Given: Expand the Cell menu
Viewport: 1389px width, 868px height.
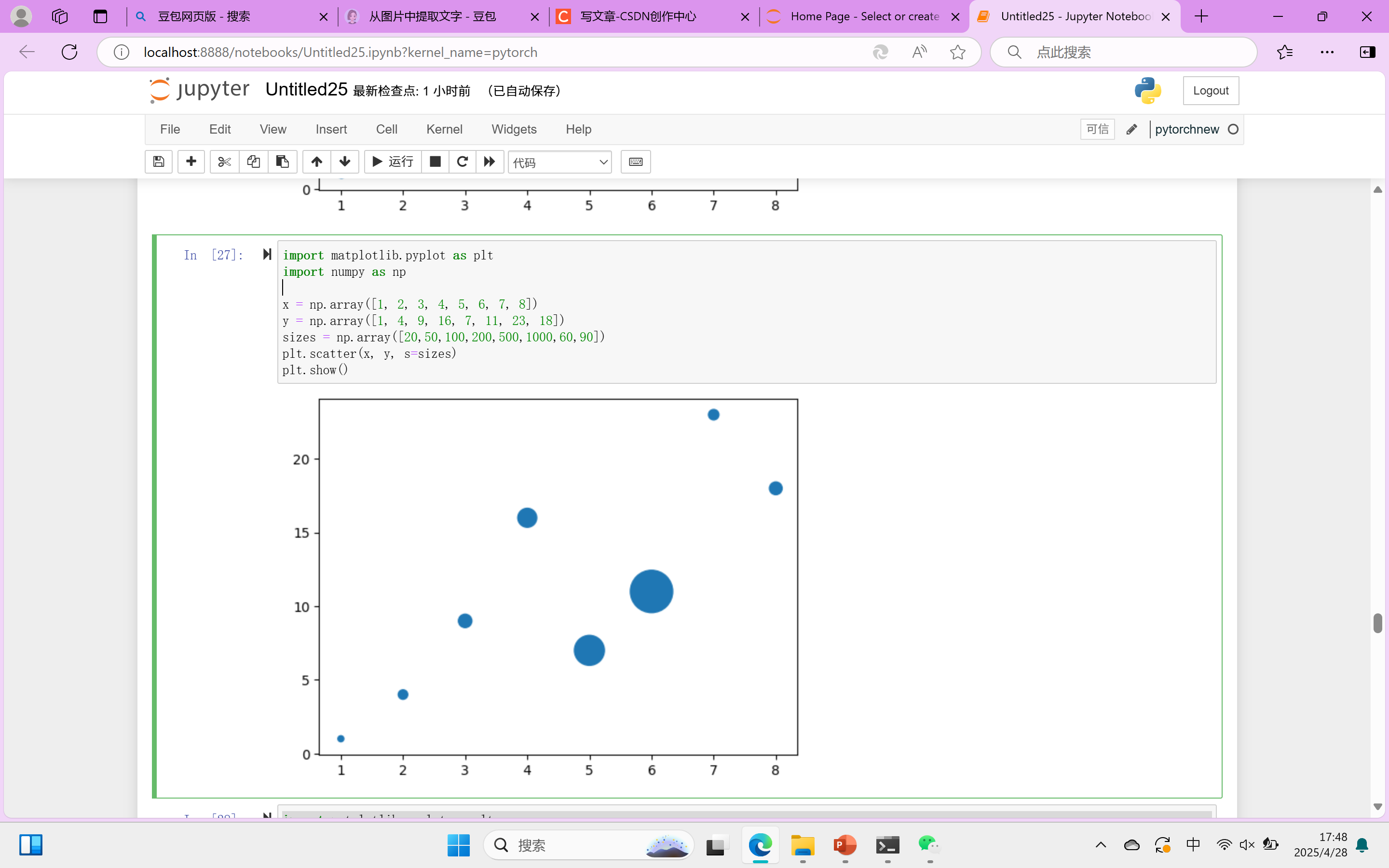Looking at the screenshot, I should tap(386, 129).
